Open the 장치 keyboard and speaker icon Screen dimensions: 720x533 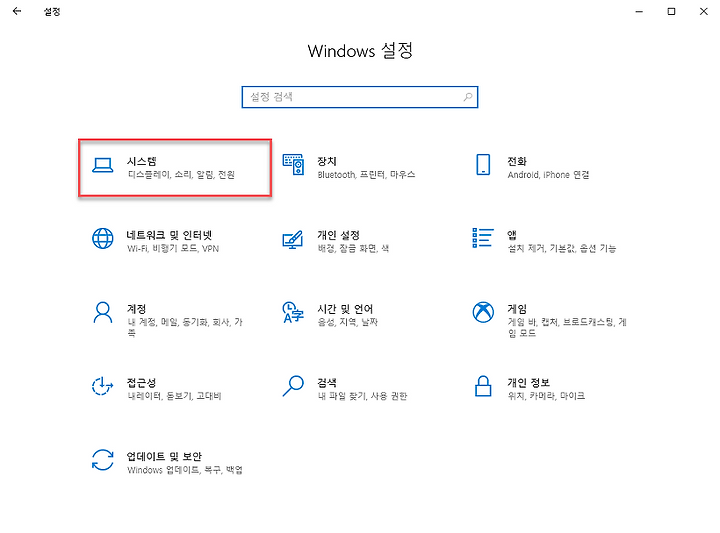pos(293,164)
